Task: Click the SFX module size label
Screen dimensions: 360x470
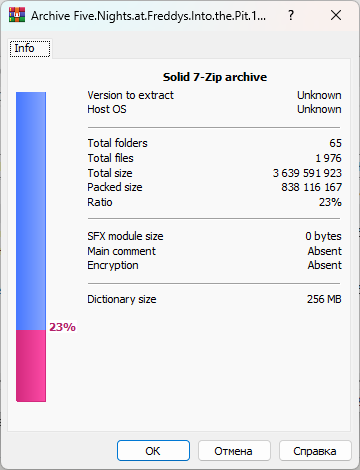Action: coord(125,236)
